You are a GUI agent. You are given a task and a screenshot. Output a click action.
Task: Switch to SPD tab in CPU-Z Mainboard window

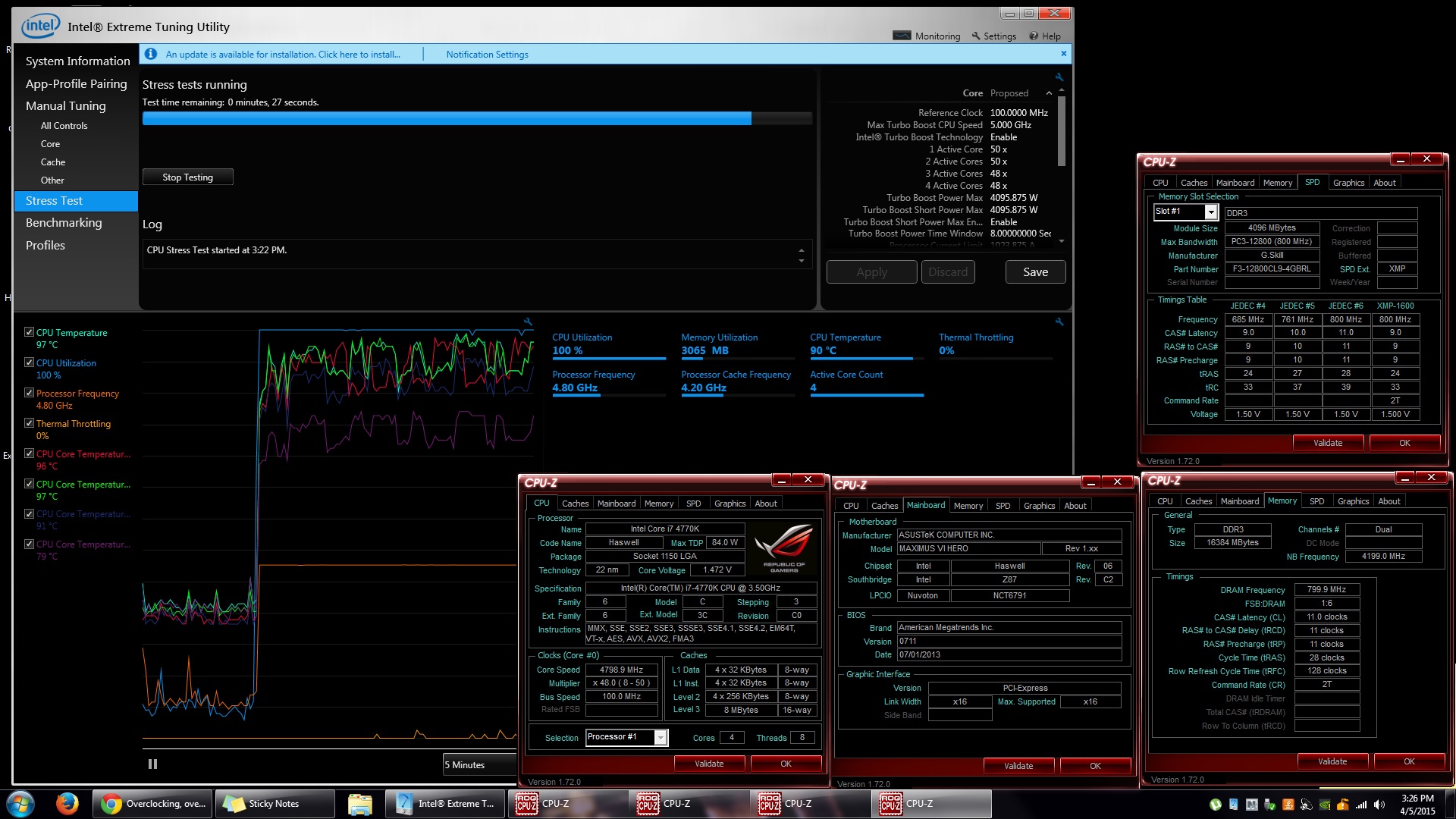click(x=1003, y=506)
